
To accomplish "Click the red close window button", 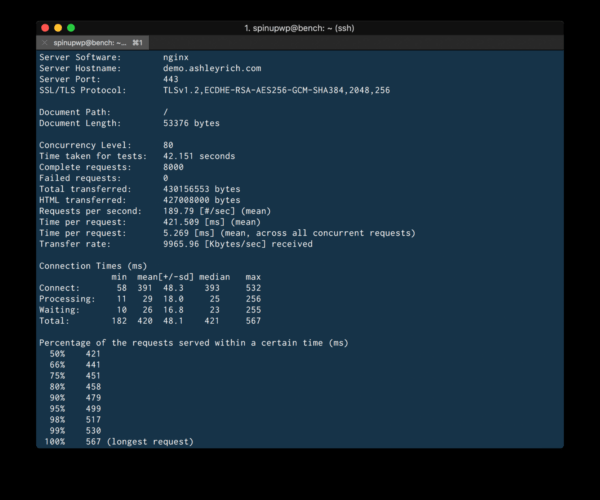I will point(44,27).
